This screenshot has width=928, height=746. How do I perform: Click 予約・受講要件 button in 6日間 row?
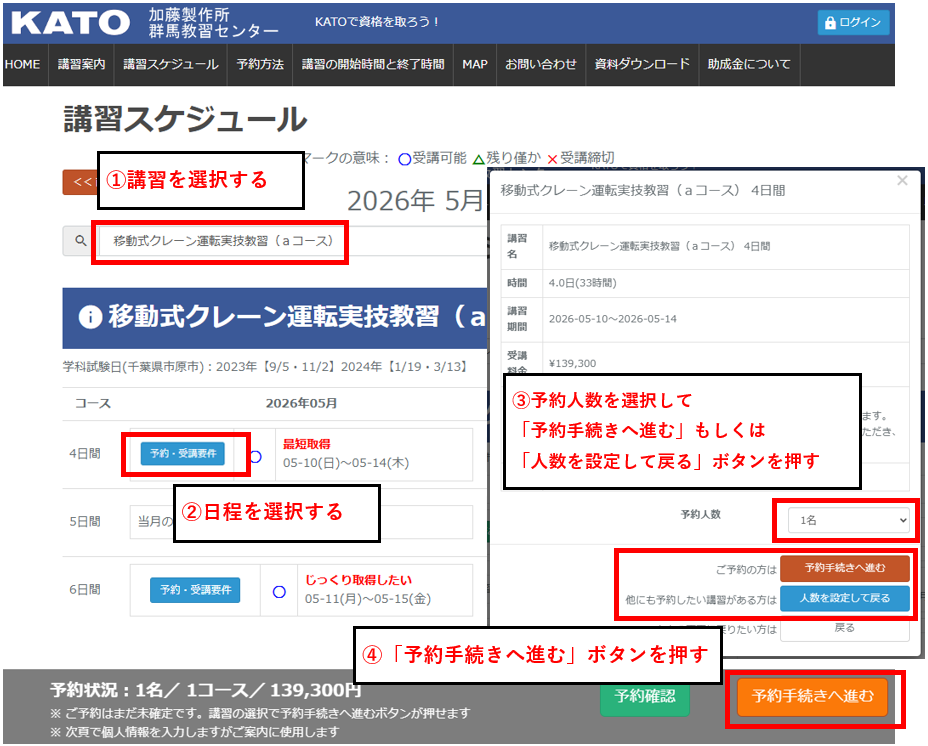click(195, 590)
